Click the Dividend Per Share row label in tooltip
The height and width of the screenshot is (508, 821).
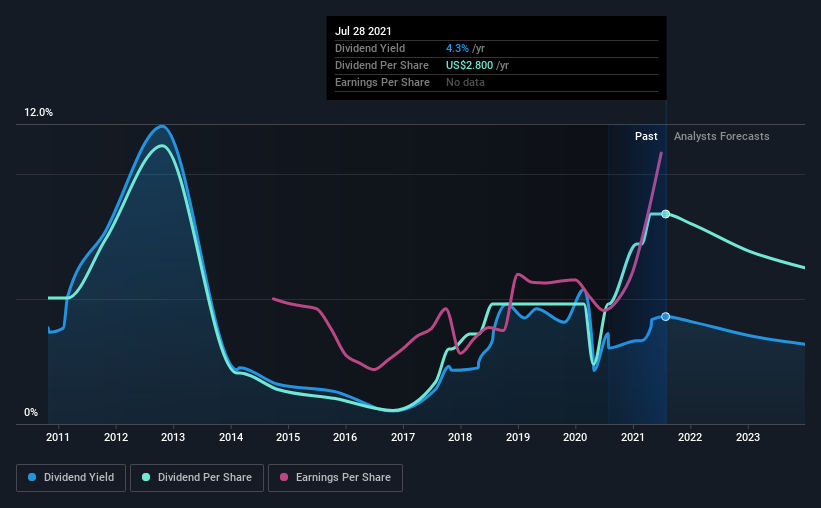point(382,65)
